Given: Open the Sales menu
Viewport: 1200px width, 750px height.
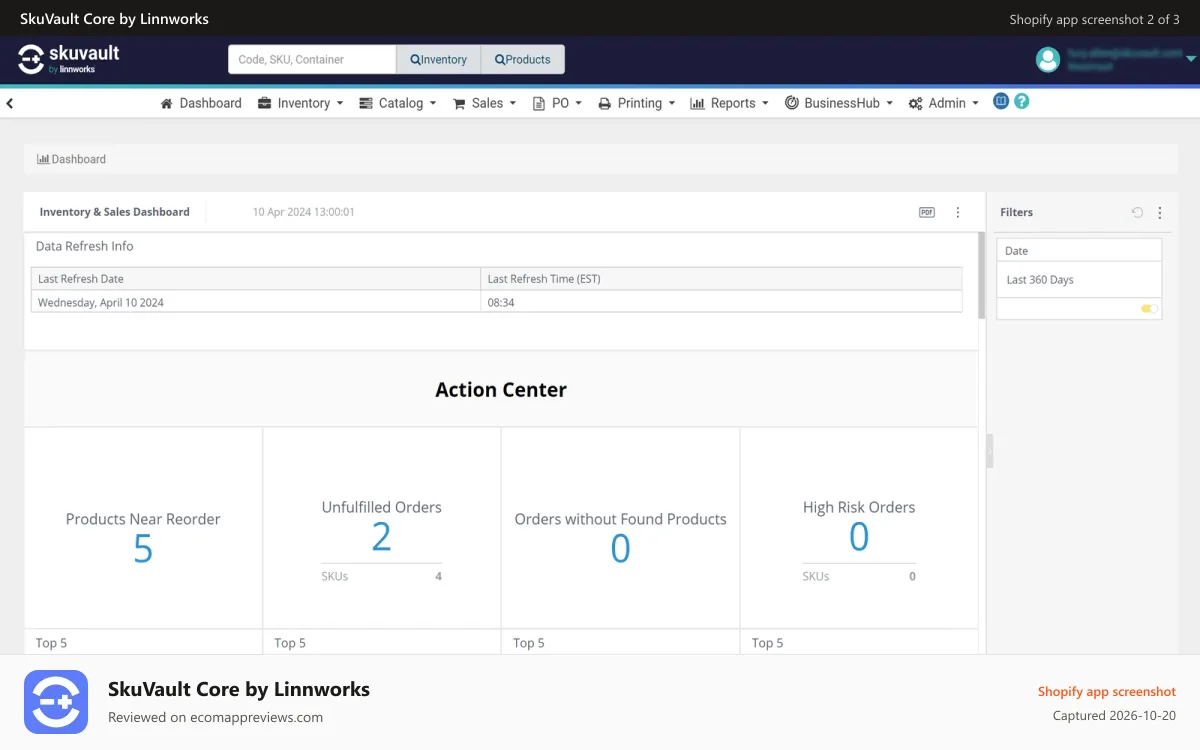Looking at the screenshot, I should [x=485, y=103].
